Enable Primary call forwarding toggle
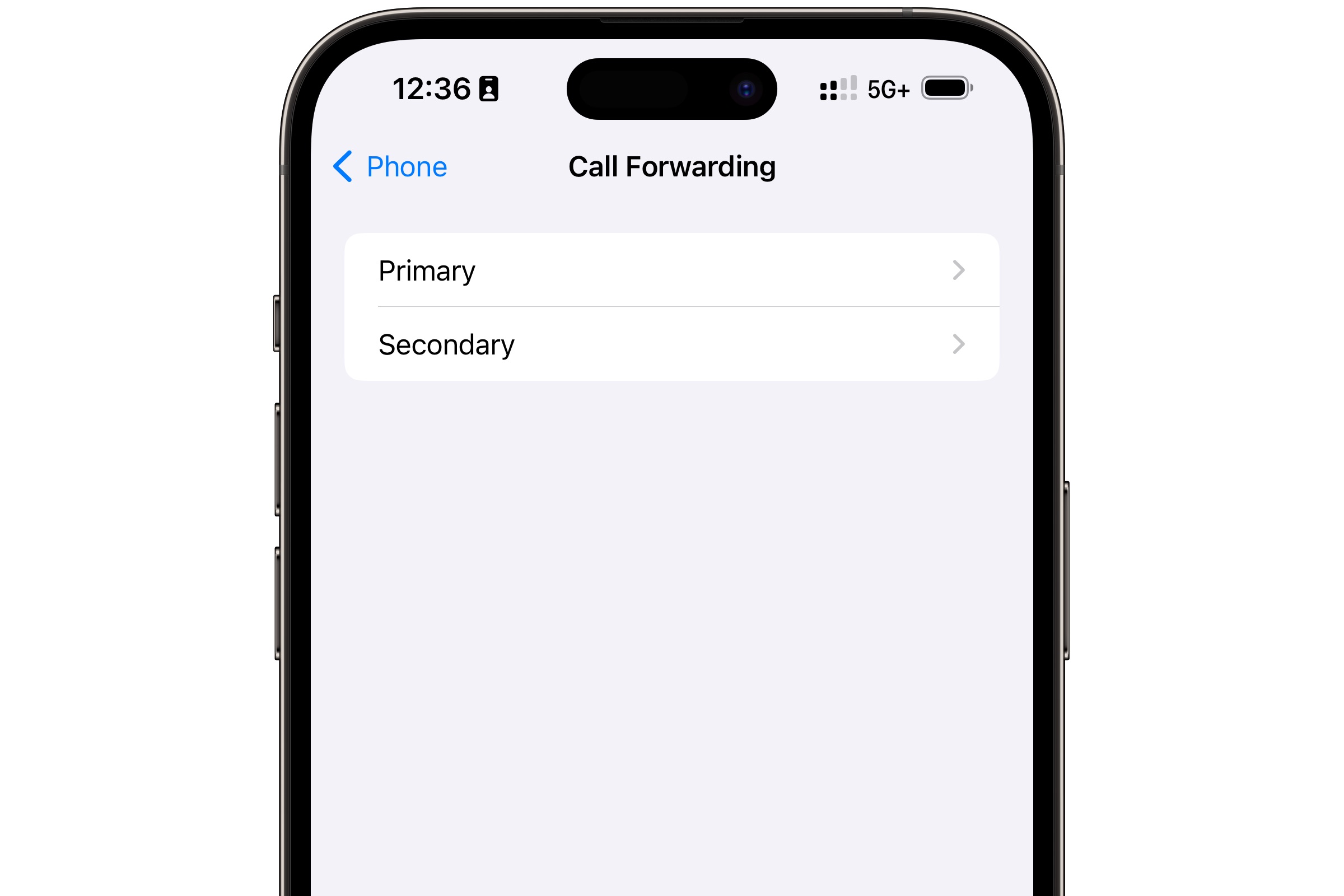Screen dimensions: 1344x896 [672, 270]
